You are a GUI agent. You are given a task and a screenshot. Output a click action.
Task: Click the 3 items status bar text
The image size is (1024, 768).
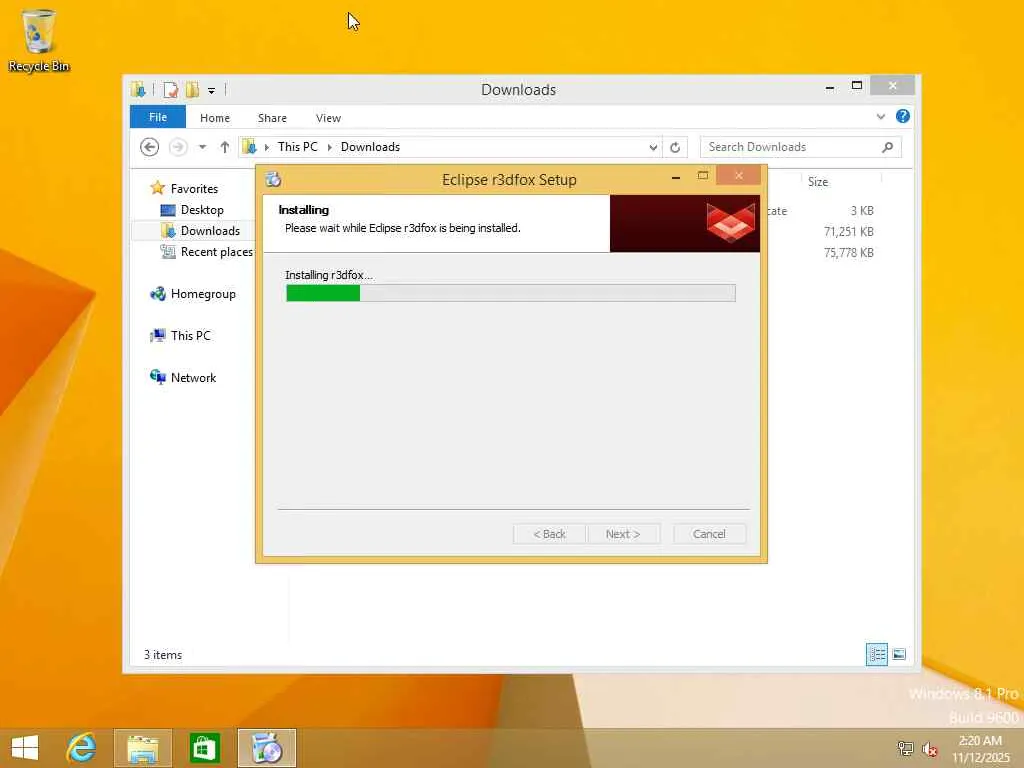163,655
